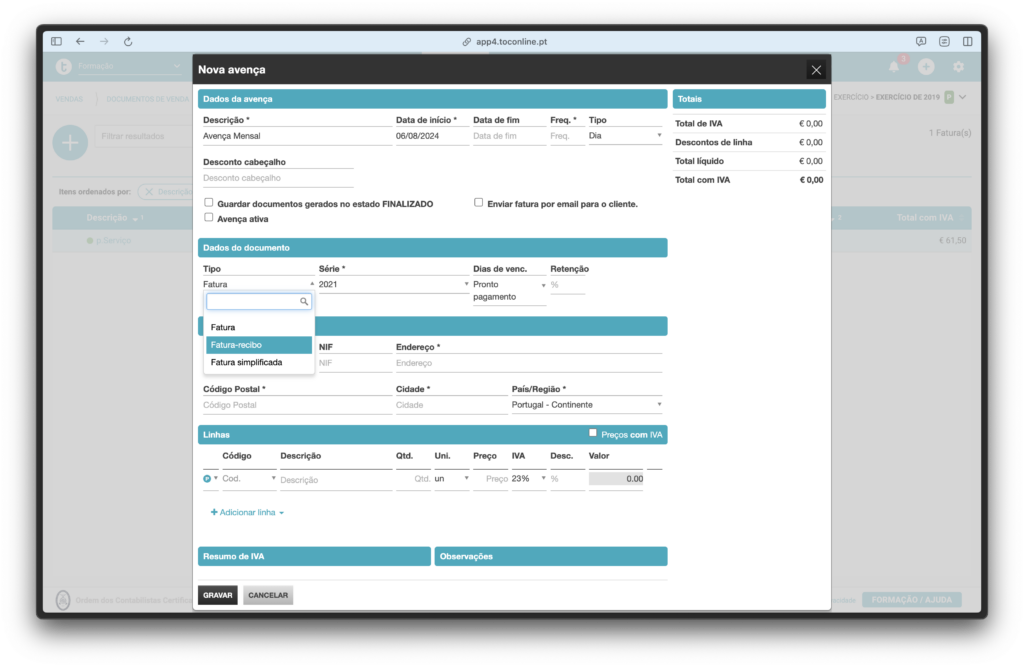The width and height of the screenshot is (1024, 667).
Task: Open the browser split view icon
Action: click(x=967, y=41)
